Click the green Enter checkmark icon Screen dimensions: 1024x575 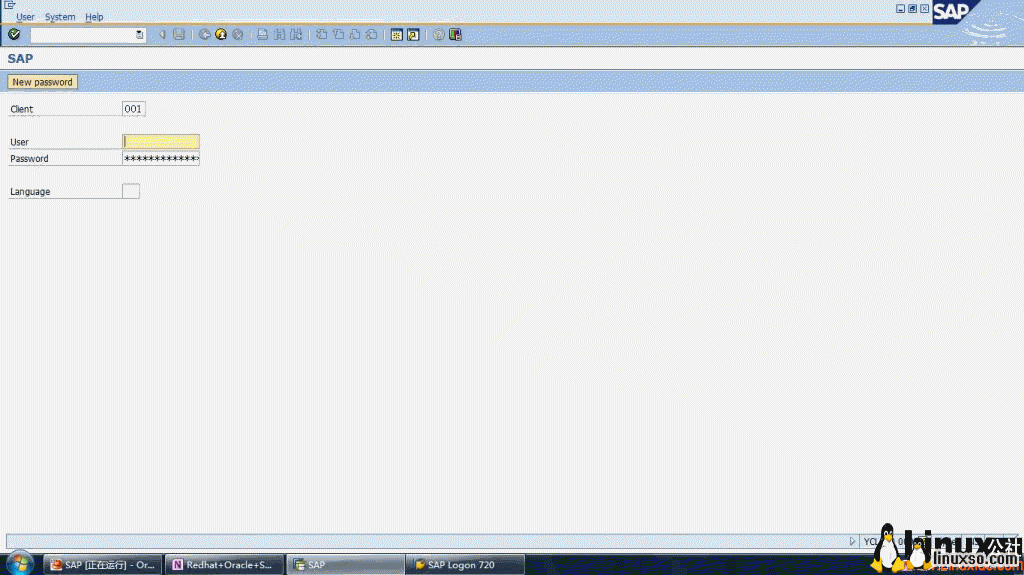point(14,34)
